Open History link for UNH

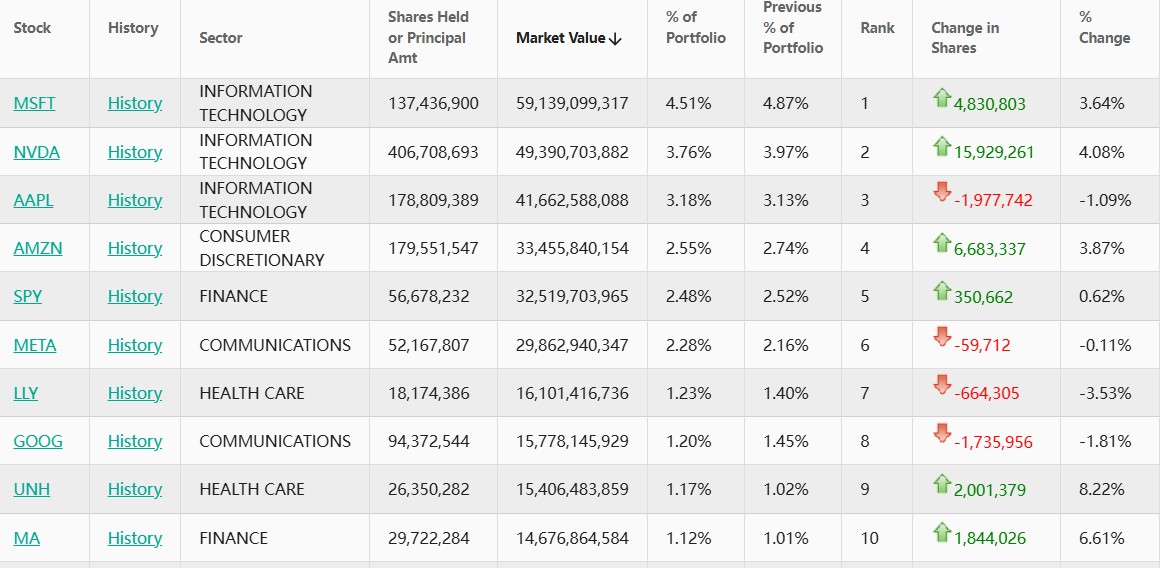[x=135, y=489]
